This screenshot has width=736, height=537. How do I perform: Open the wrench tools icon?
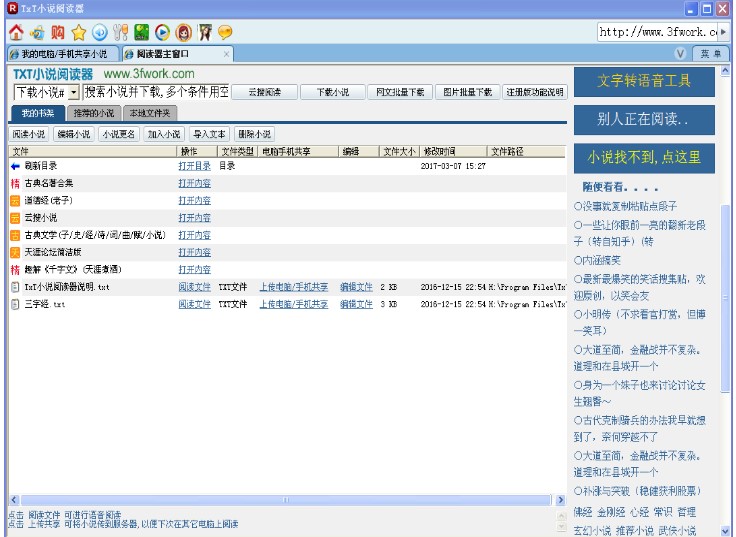click(120, 32)
